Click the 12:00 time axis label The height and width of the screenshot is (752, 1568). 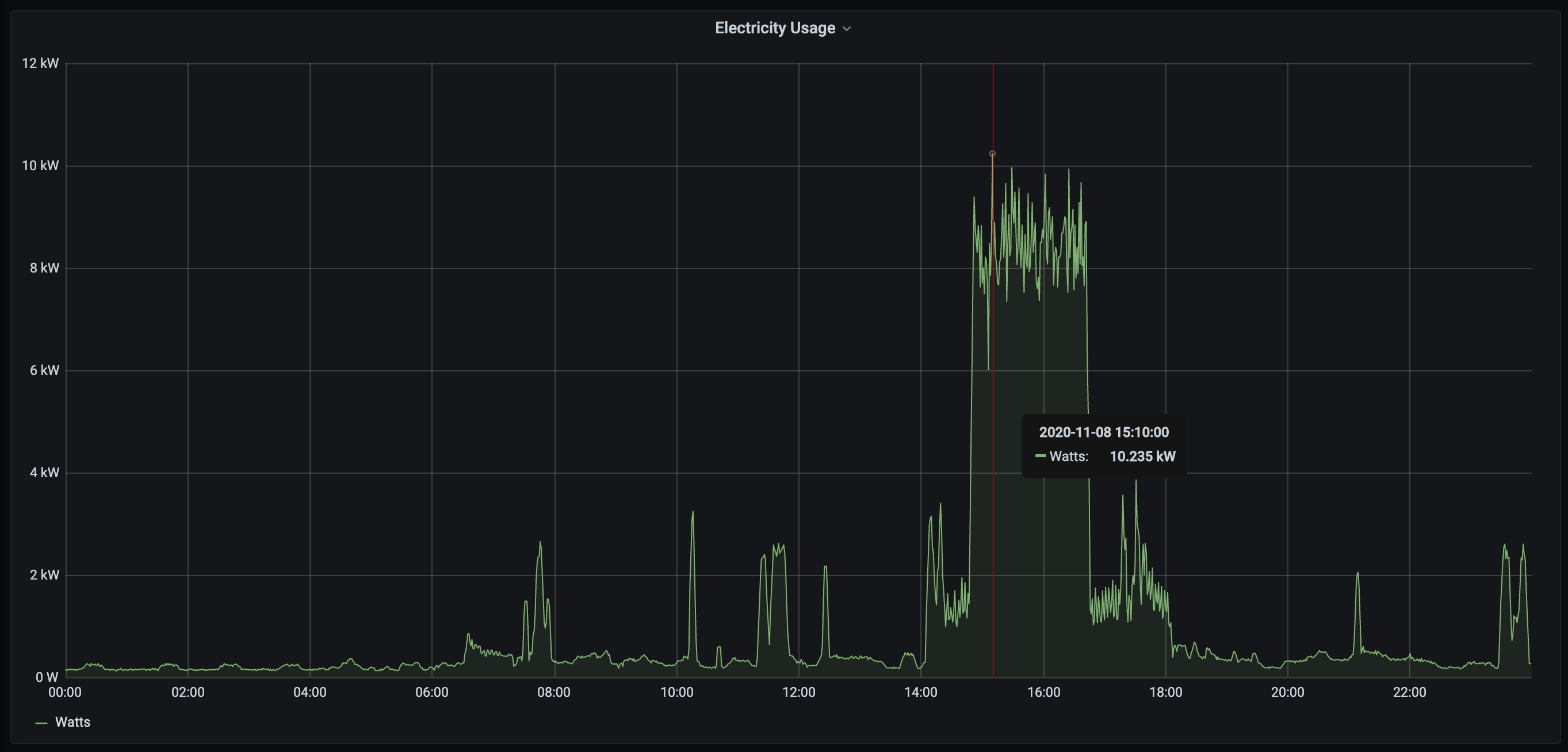point(798,692)
